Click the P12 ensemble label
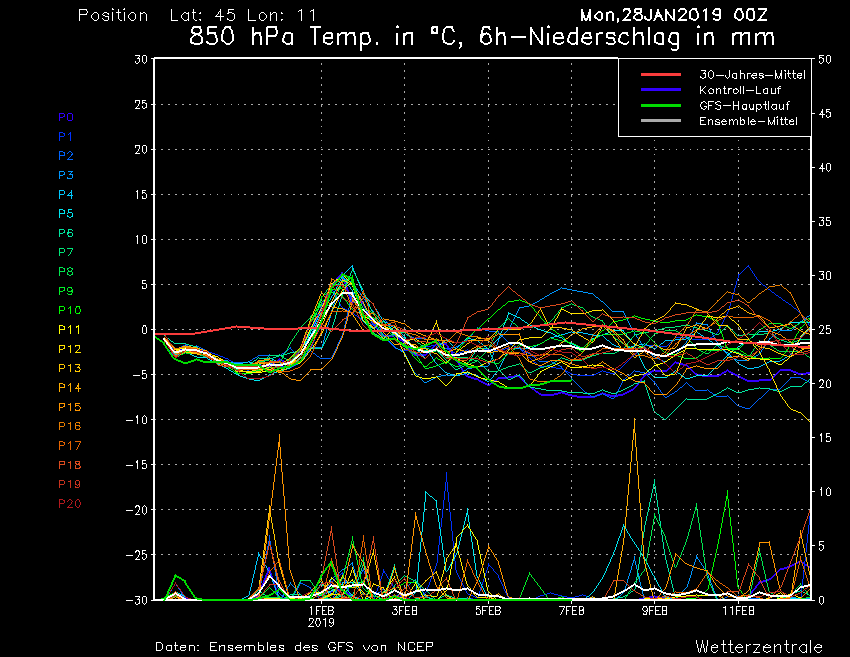 [69, 349]
